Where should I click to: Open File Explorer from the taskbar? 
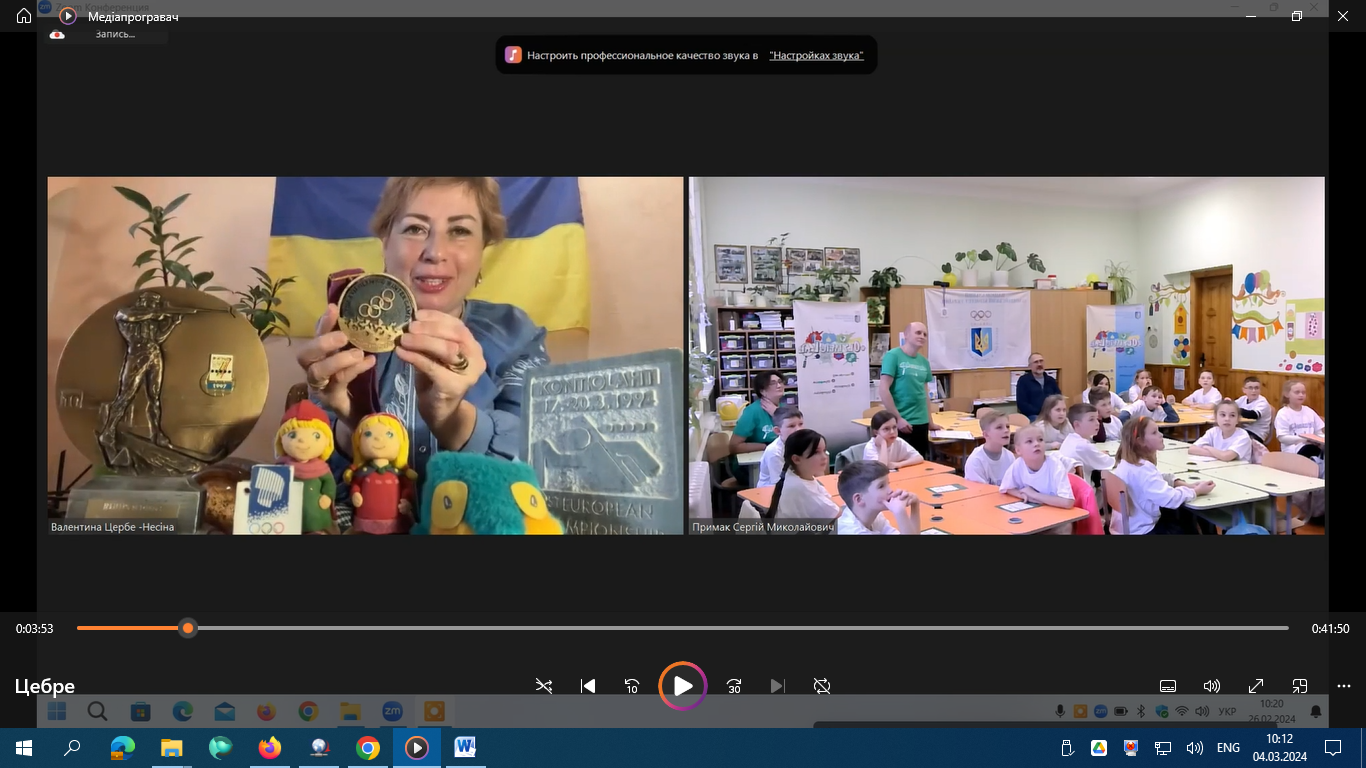point(172,747)
